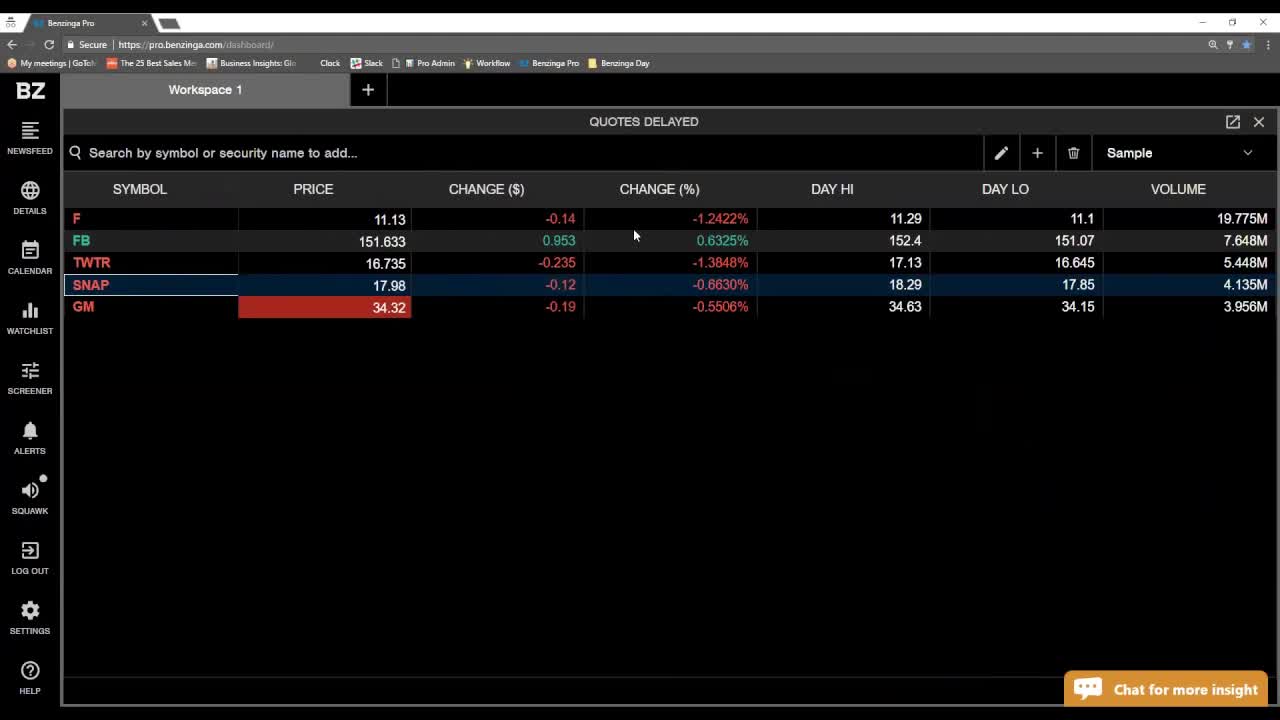
Task: Open the Newsfeed panel from sidebar
Action: pyautogui.click(x=30, y=138)
